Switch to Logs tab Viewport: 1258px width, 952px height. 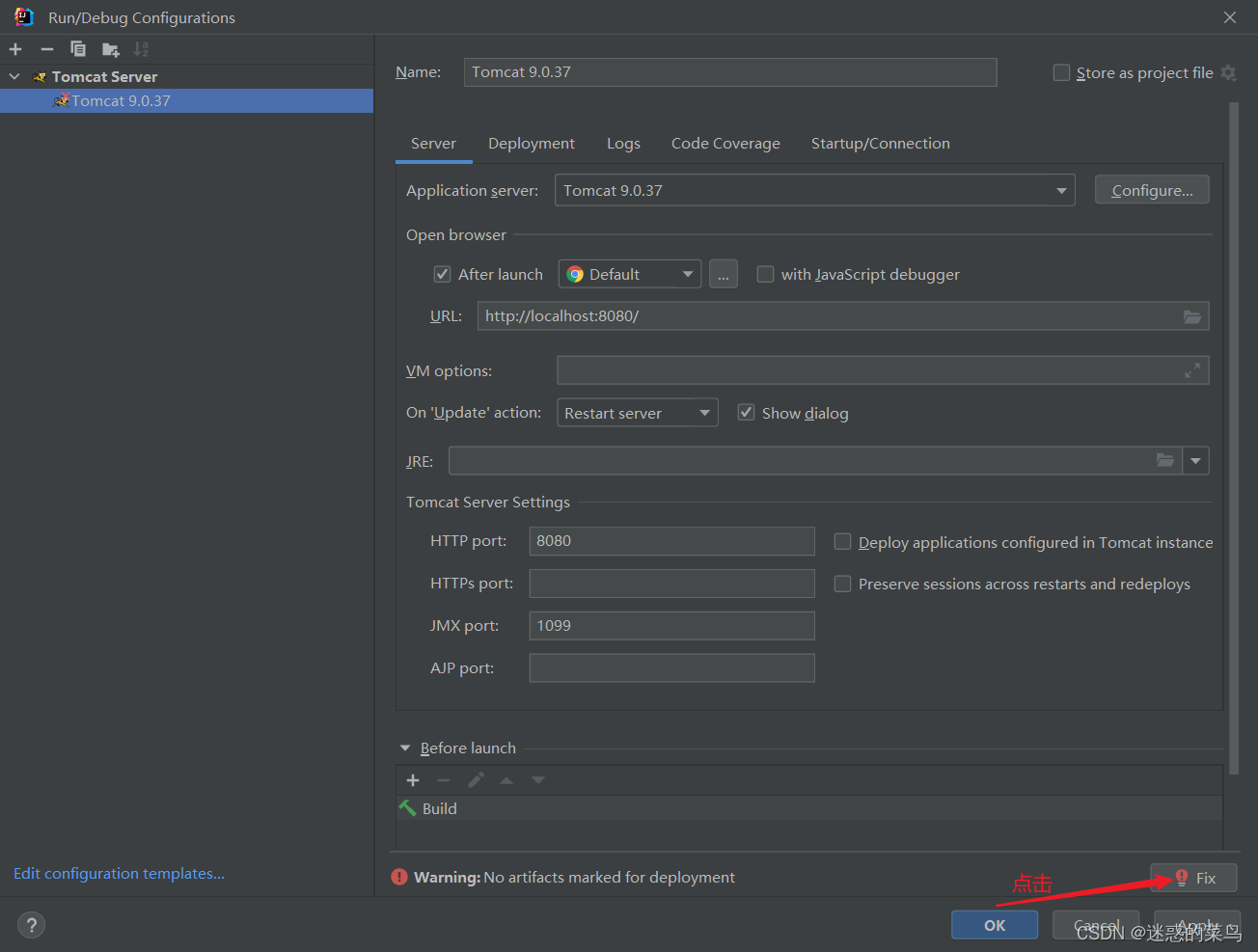pos(623,144)
